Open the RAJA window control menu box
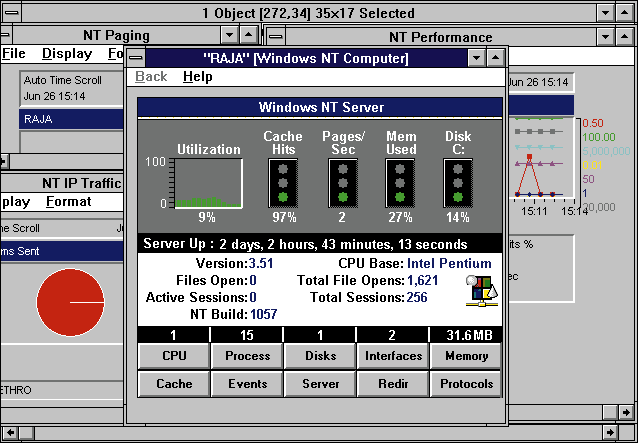The image size is (638, 443). coord(136,58)
